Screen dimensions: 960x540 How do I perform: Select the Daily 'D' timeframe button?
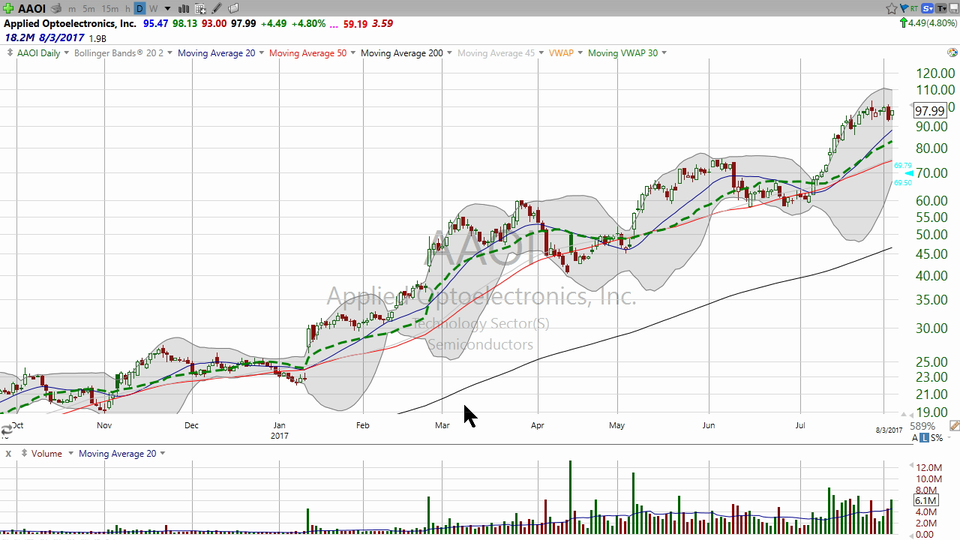tap(140, 9)
